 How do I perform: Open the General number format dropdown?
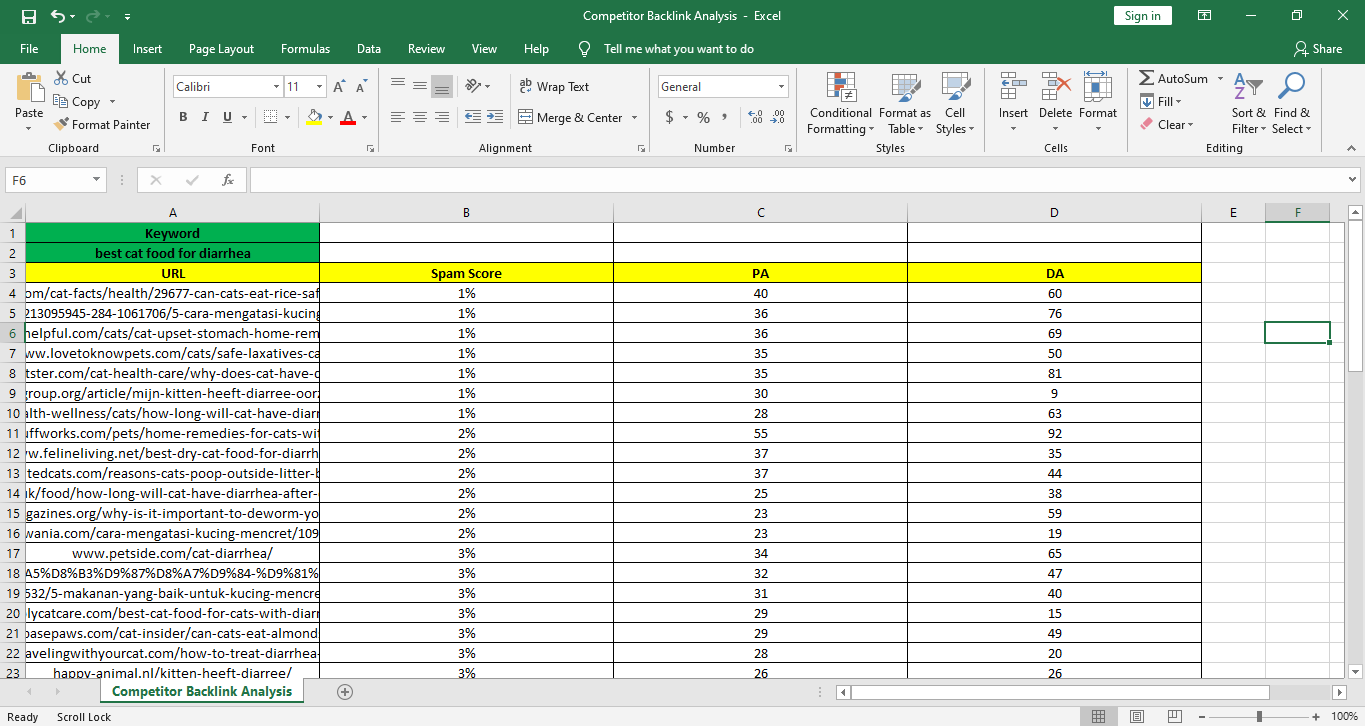tap(781, 87)
